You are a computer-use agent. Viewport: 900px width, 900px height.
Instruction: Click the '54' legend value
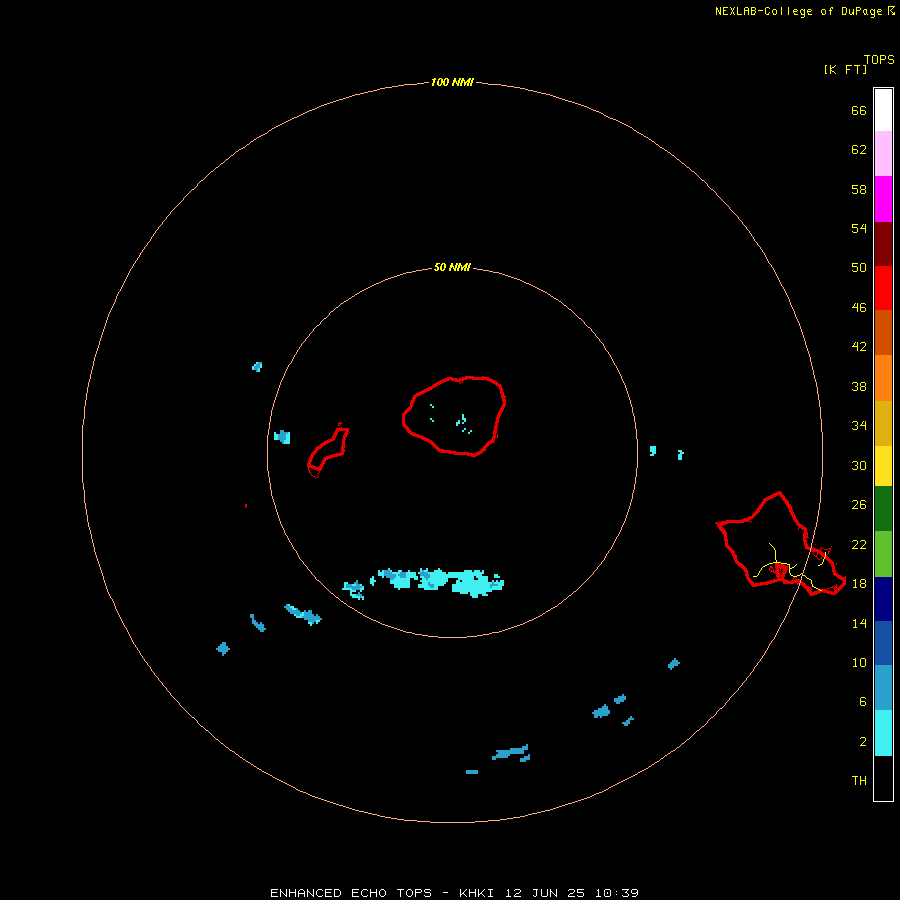pos(859,228)
